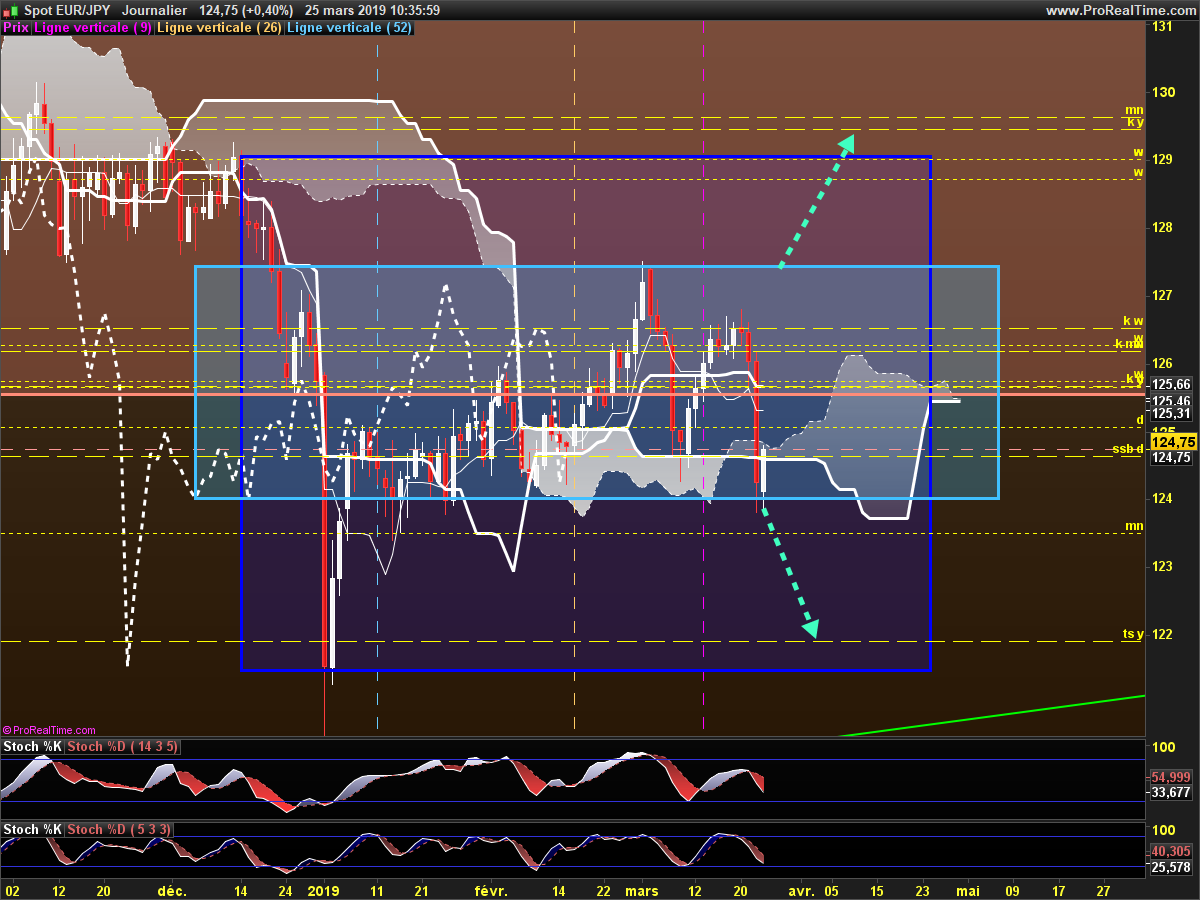Click the downward green dashed arrow head
The height and width of the screenshot is (900, 1200).
[810, 628]
